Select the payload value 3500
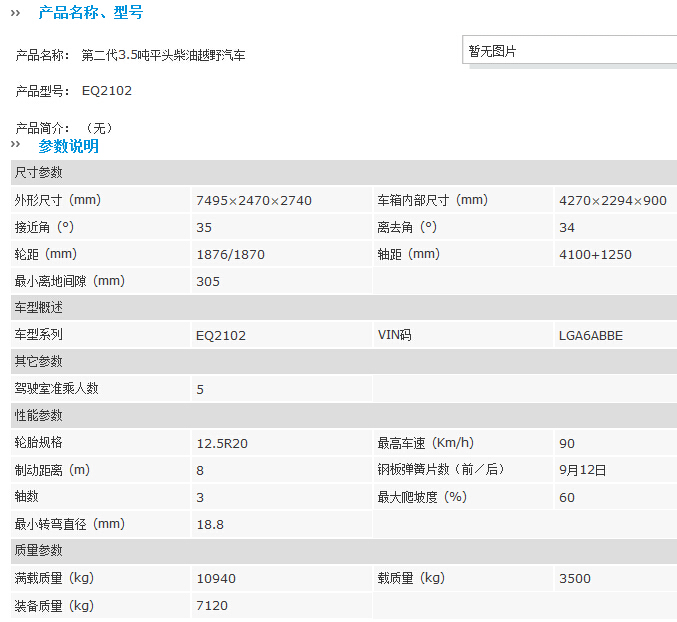Image resolution: width=677 pixels, height=622 pixels. [575, 578]
